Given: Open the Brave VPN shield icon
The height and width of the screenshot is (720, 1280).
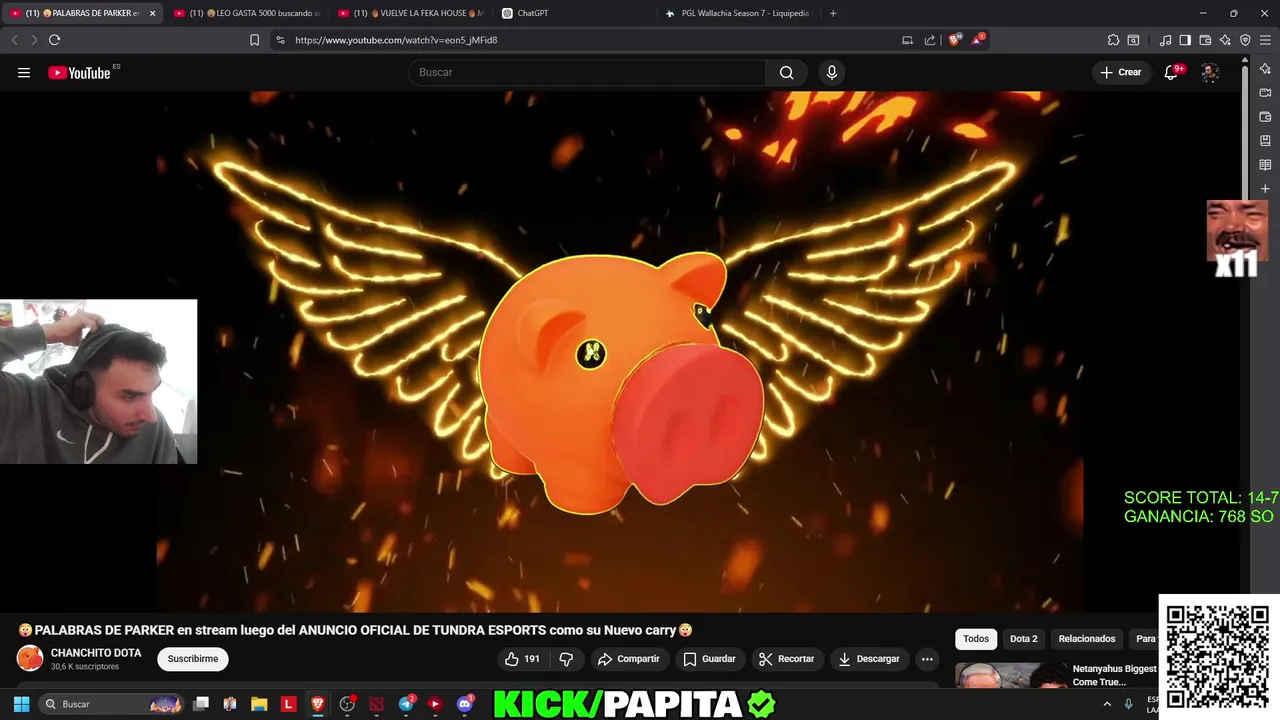Looking at the screenshot, I should point(1245,40).
